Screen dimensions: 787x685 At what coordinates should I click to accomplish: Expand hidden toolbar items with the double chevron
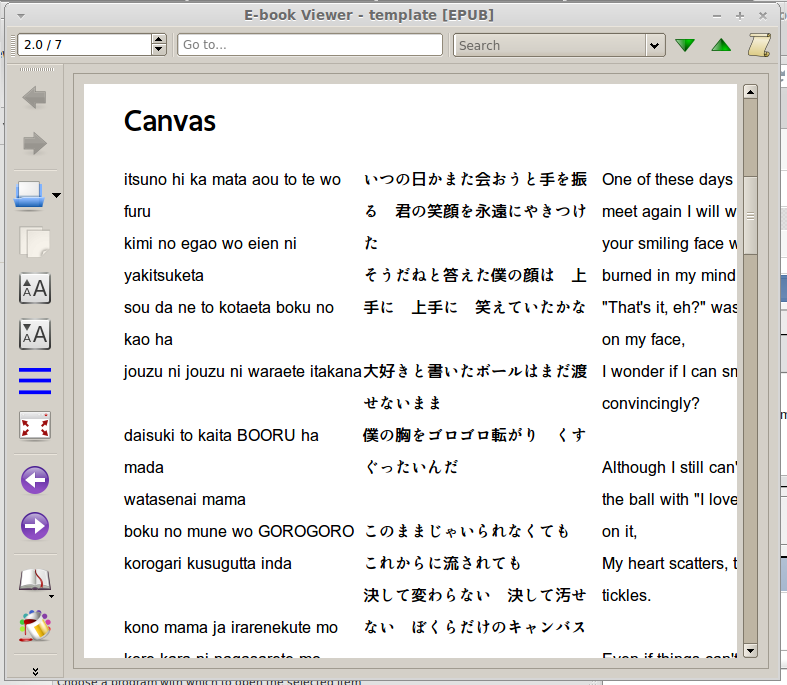pos(35,671)
